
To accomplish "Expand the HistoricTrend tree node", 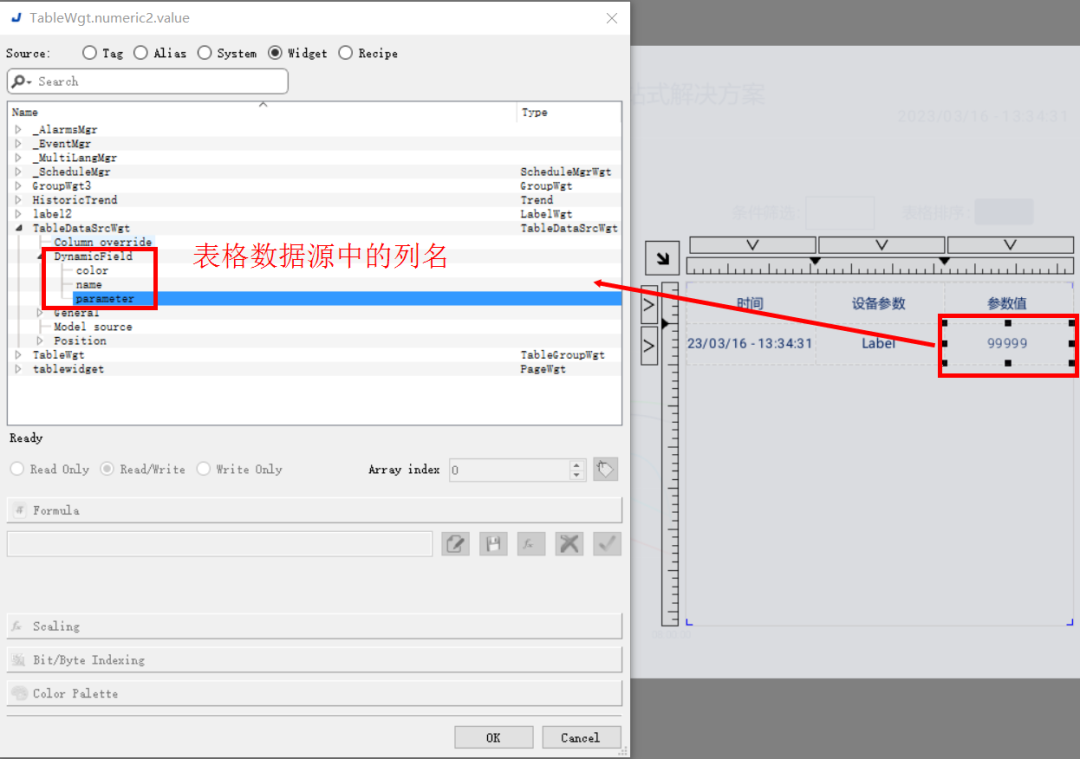I will (19, 200).
